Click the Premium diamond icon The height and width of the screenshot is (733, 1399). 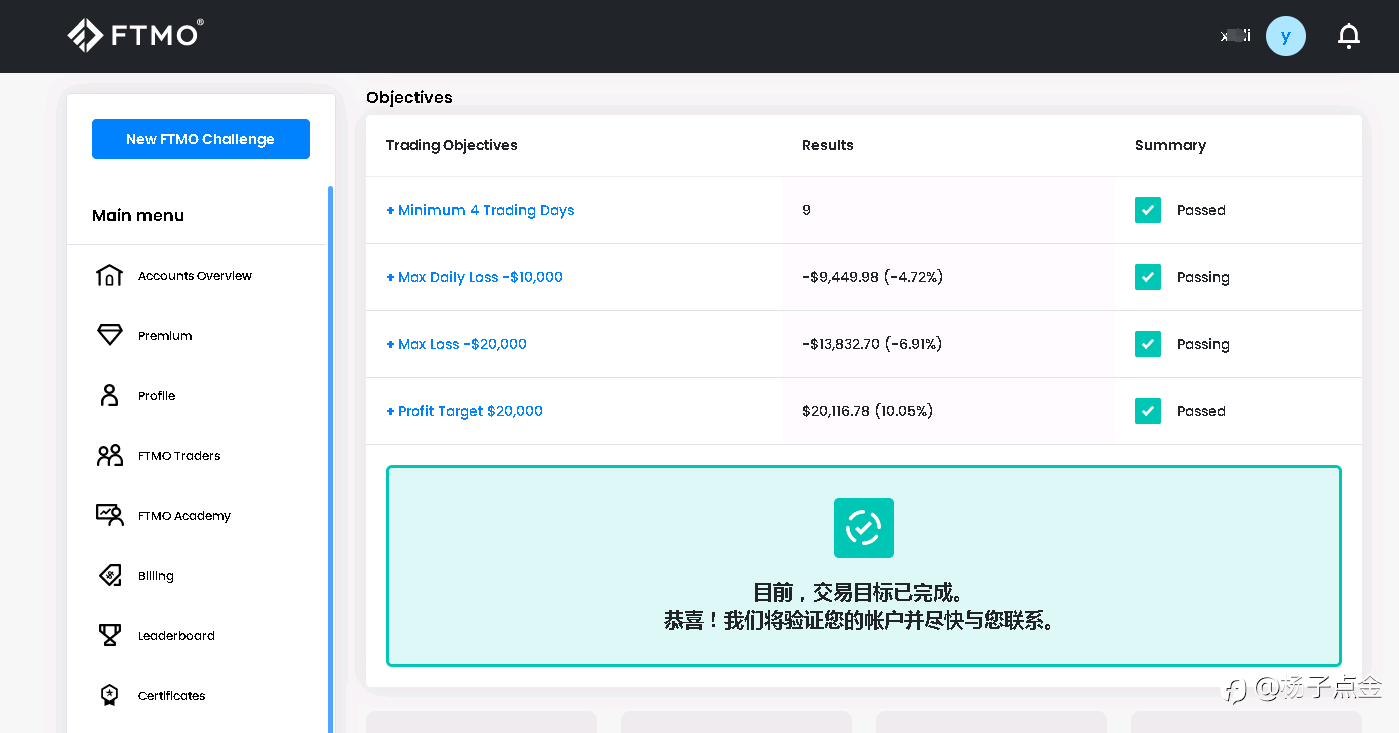pos(109,336)
